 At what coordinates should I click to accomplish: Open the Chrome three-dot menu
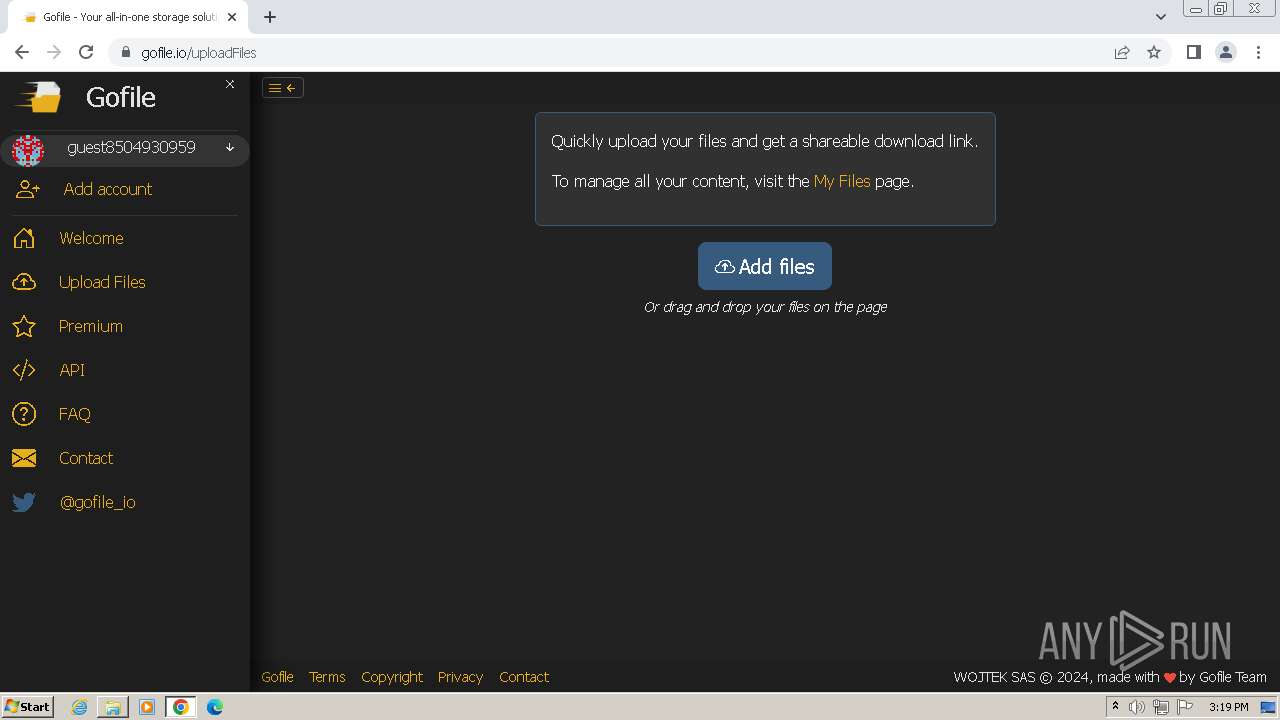tap(1258, 52)
